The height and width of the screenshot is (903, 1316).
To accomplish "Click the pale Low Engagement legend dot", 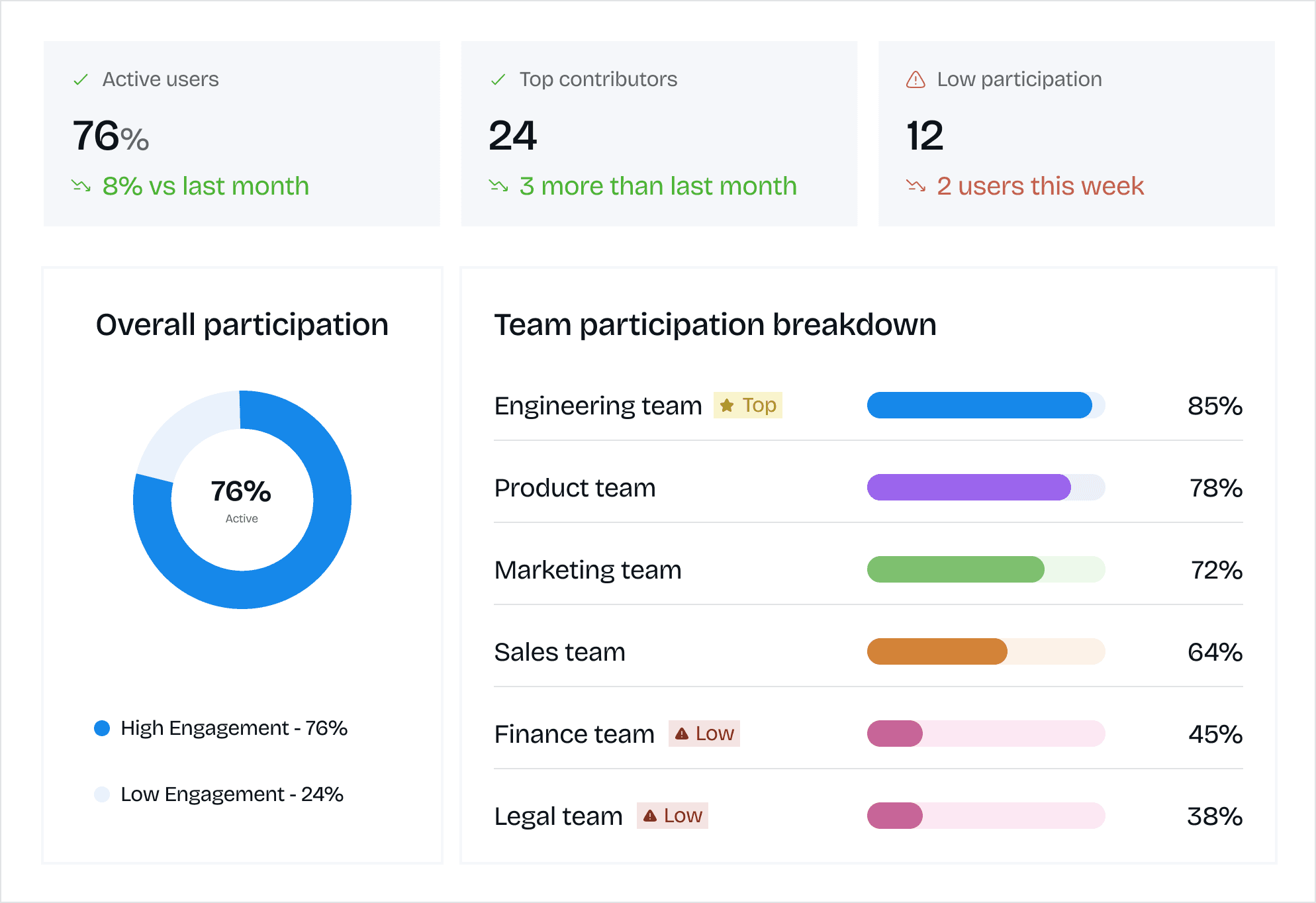I will [102, 794].
